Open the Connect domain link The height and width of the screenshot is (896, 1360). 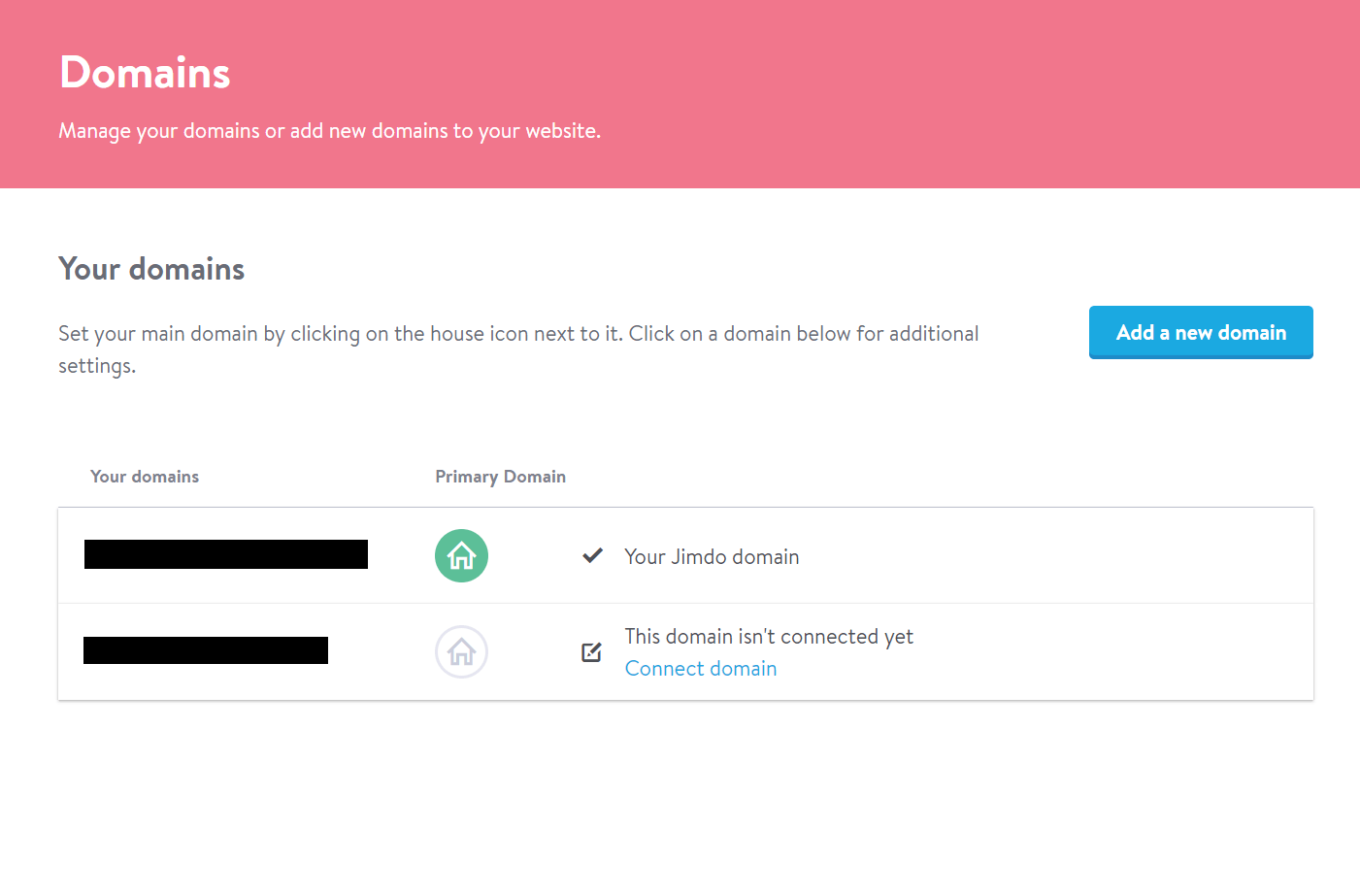coord(700,669)
